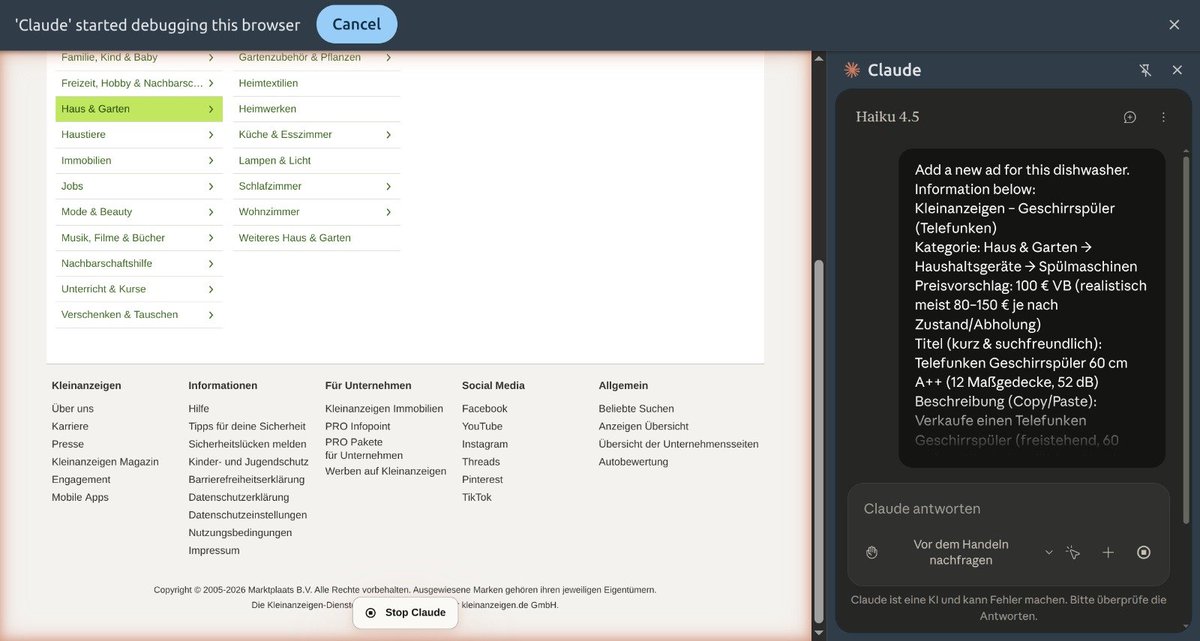
Task: Open the Impressum footer link
Action: tap(214, 551)
